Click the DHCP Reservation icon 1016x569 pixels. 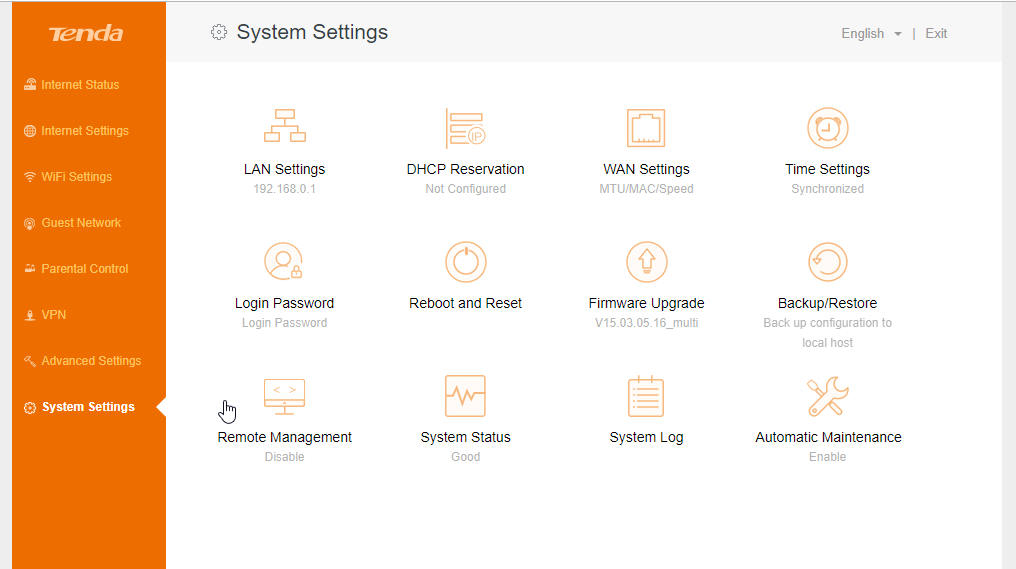pos(465,128)
